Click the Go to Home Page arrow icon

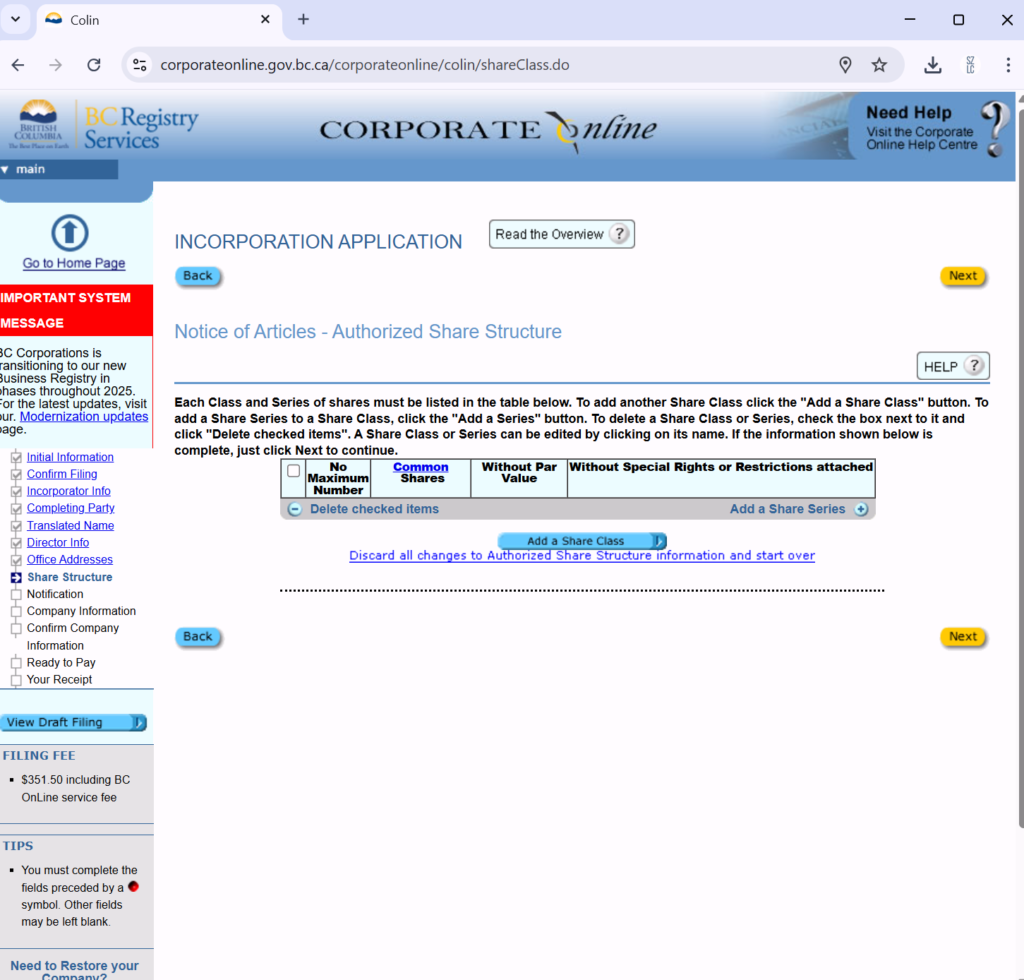(x=69, y=233)
